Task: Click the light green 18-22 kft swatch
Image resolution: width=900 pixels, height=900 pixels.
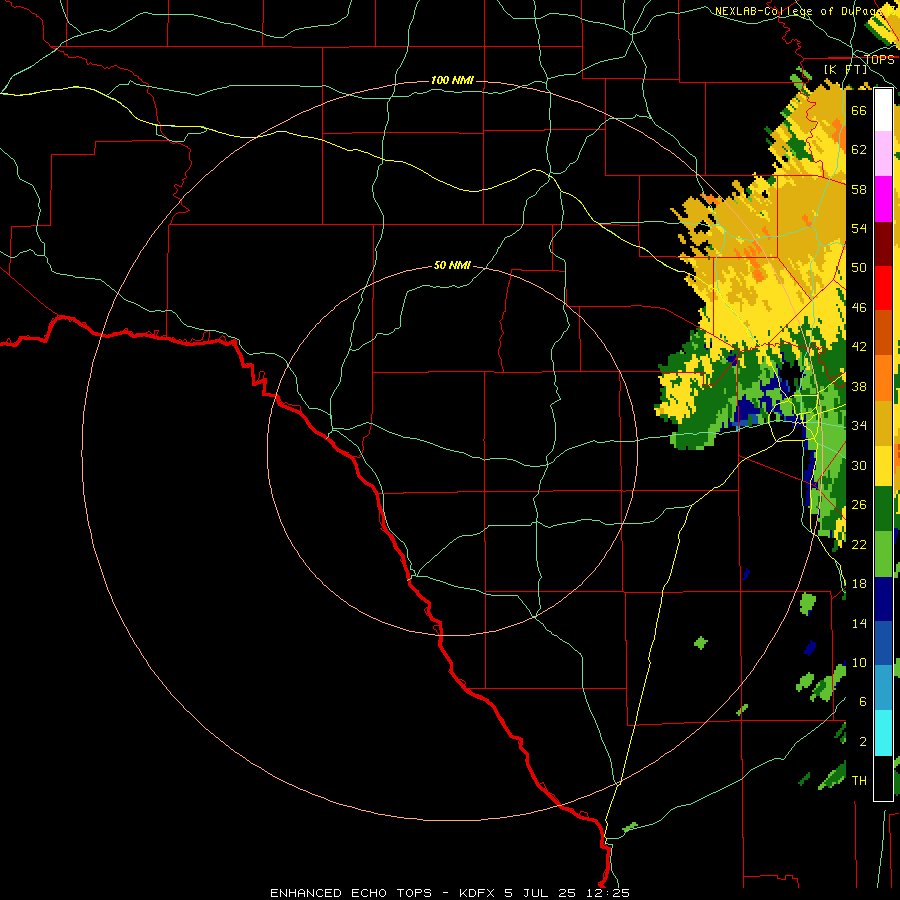Action: [883, 554]
